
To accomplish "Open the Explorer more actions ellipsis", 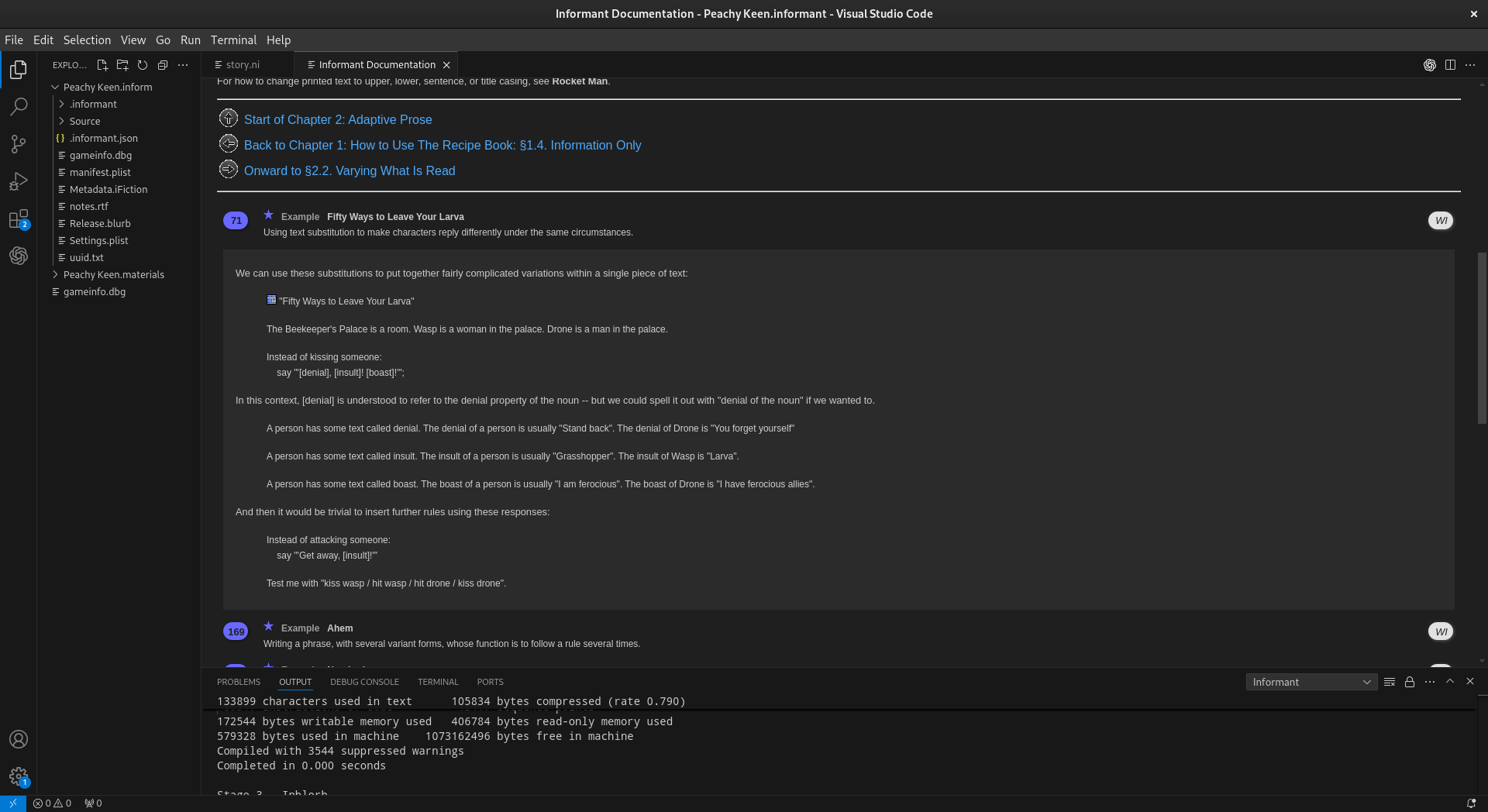I will [183, 65].
